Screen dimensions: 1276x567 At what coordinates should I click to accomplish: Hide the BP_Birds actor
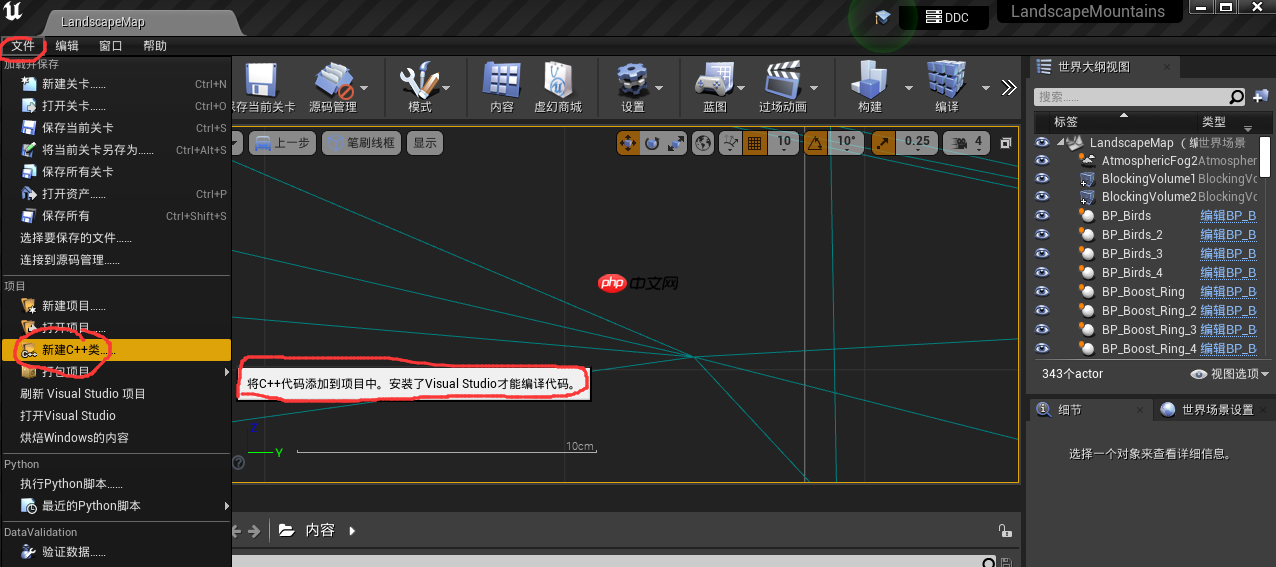pos(1043,216)
